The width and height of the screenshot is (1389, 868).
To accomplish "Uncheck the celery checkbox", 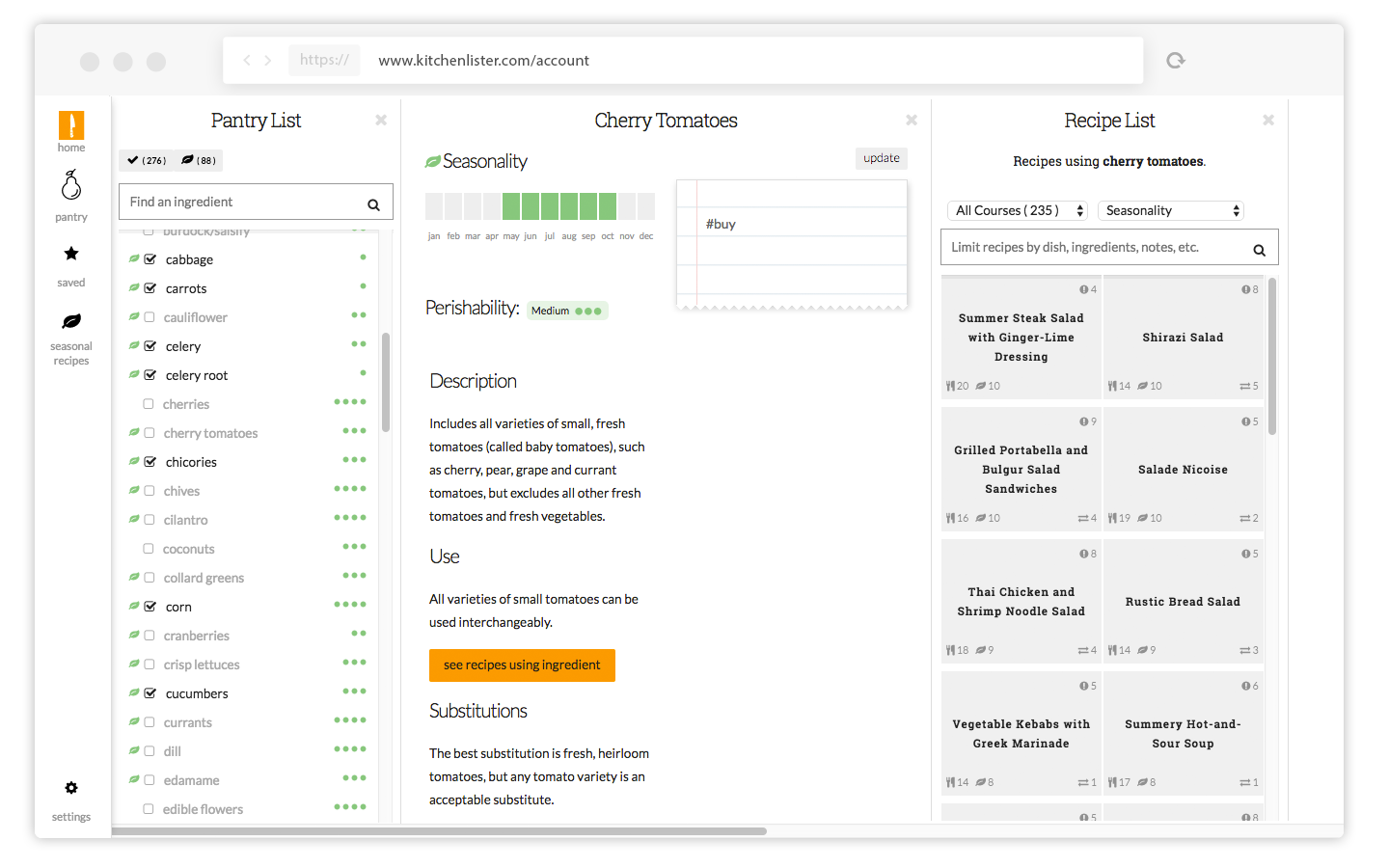I will pyautogui.click(x=150, y=345).
